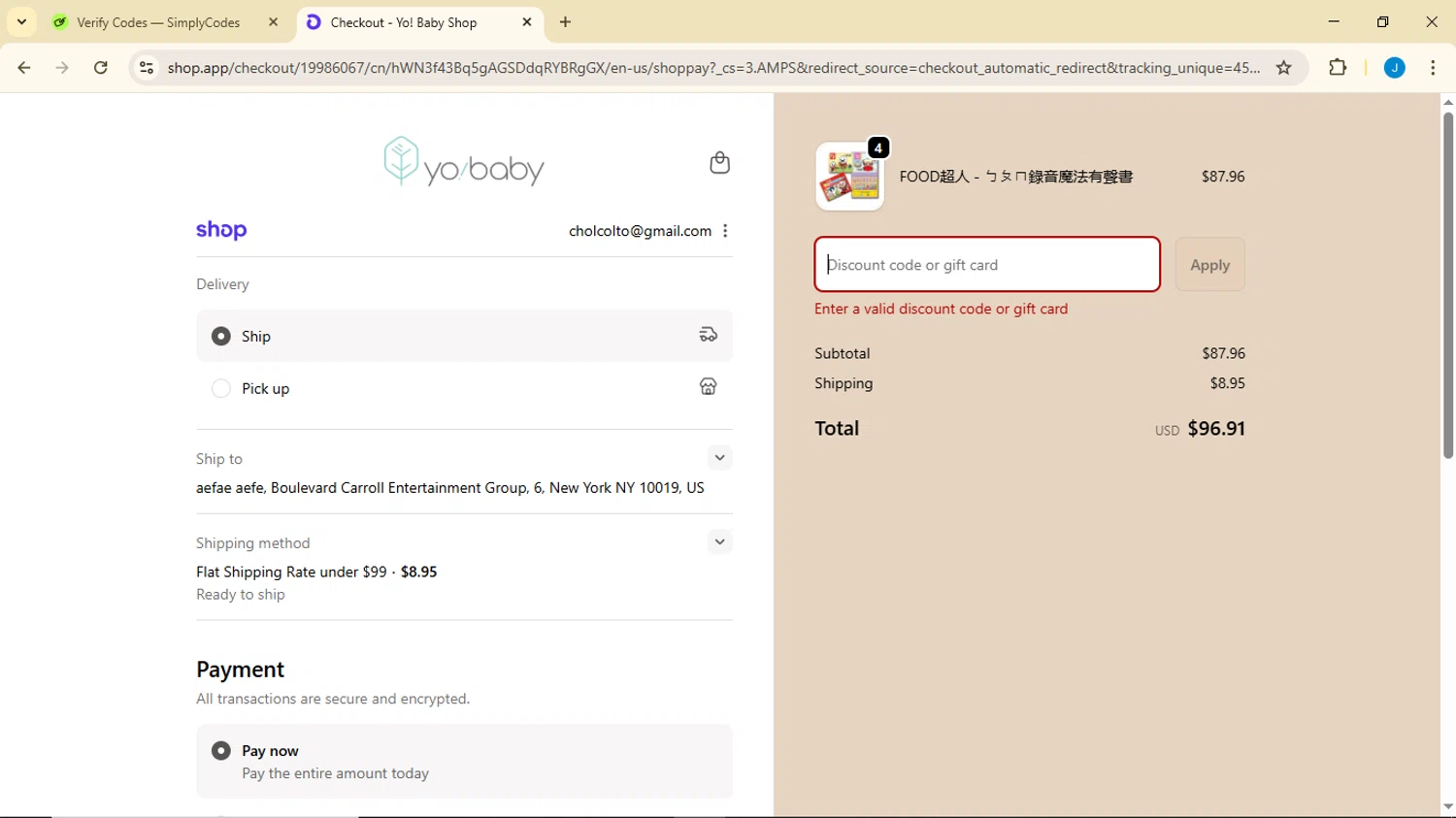Open Chrome profile avatar J
1456x818 pixels.
(x=1395, y=68)
